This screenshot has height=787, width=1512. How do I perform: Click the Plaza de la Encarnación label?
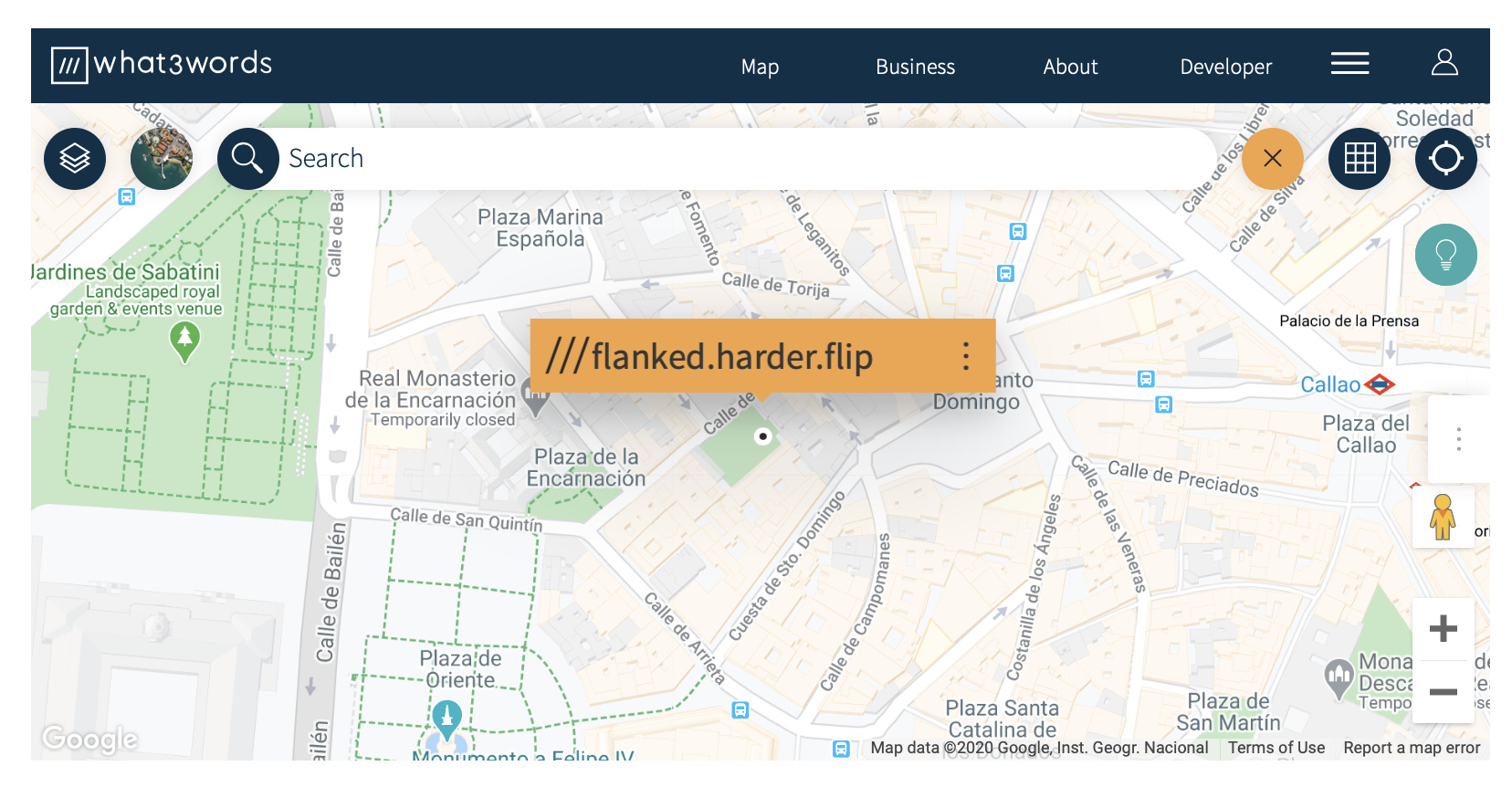pyautogui.click(x=586, y=467)
